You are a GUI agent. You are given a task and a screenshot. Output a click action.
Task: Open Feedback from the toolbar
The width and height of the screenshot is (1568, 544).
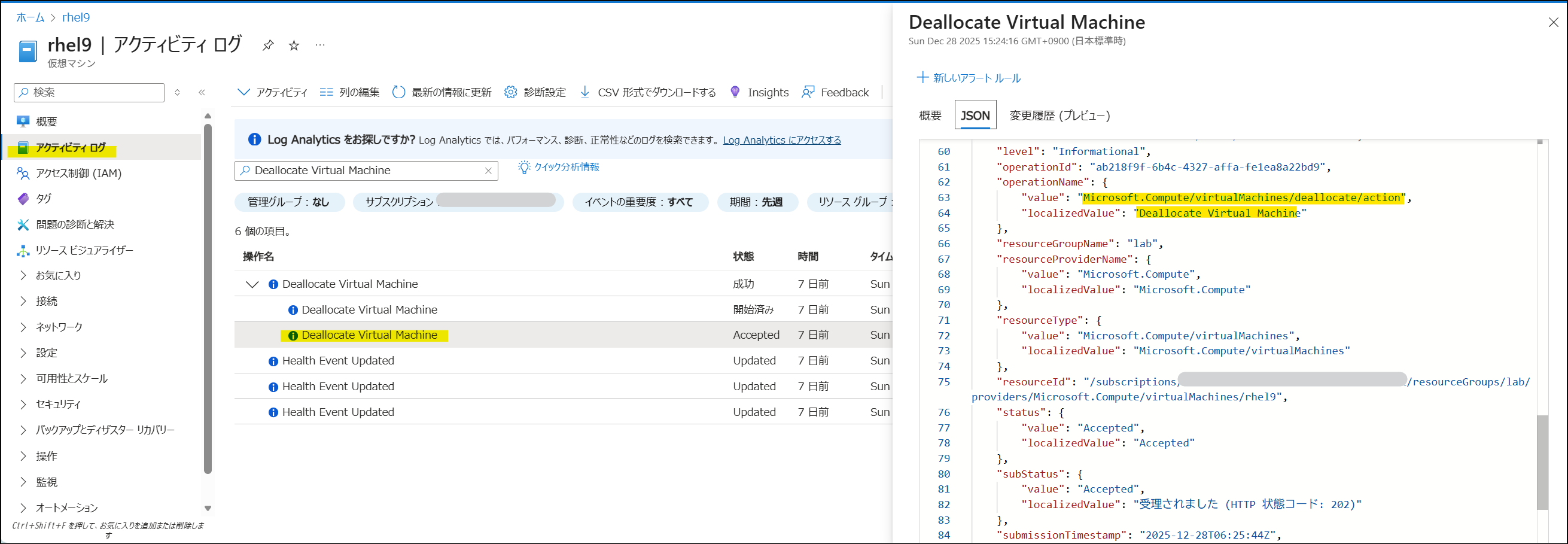point(835,93)
